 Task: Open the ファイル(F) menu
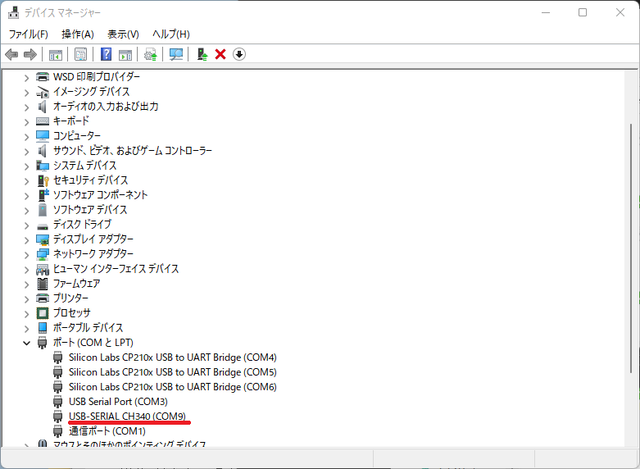click(x=29, y=34)
